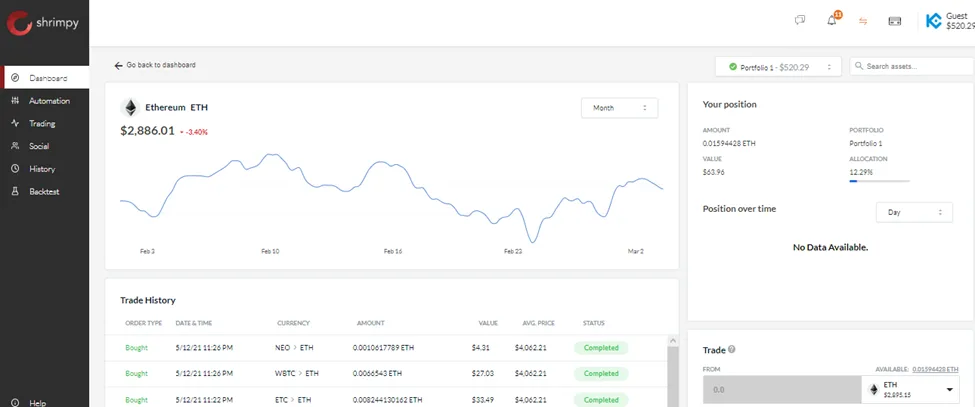Click the KuCoin exchange account icon
Screen dimensions: 975x407
coord(933,21)
